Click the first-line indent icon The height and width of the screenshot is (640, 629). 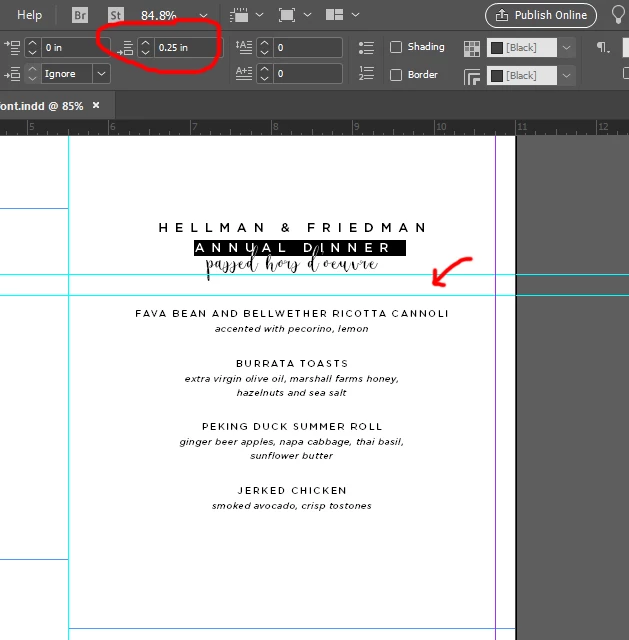pos(12,47)
